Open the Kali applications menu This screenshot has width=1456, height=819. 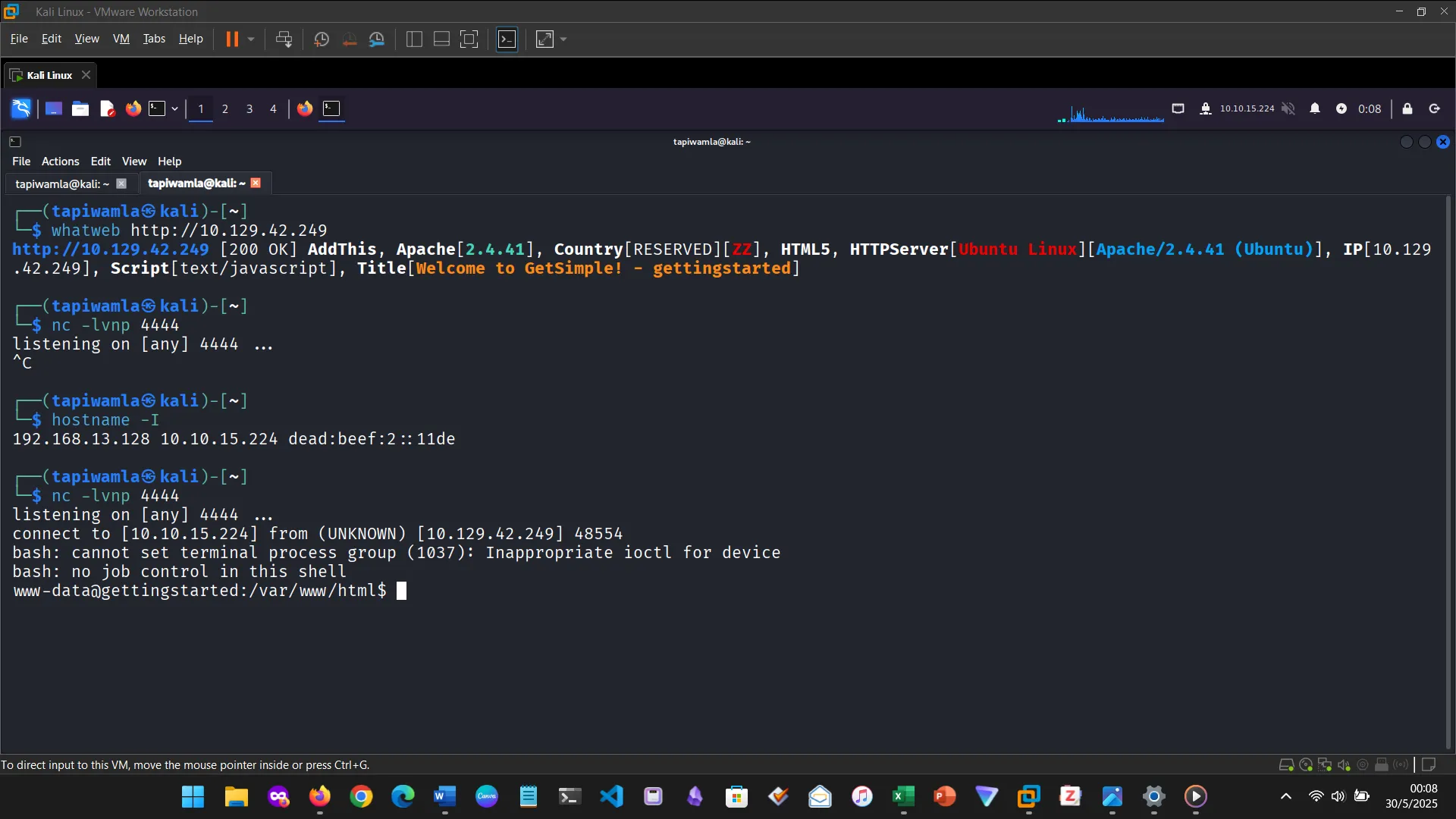click(x=20, y=108)
